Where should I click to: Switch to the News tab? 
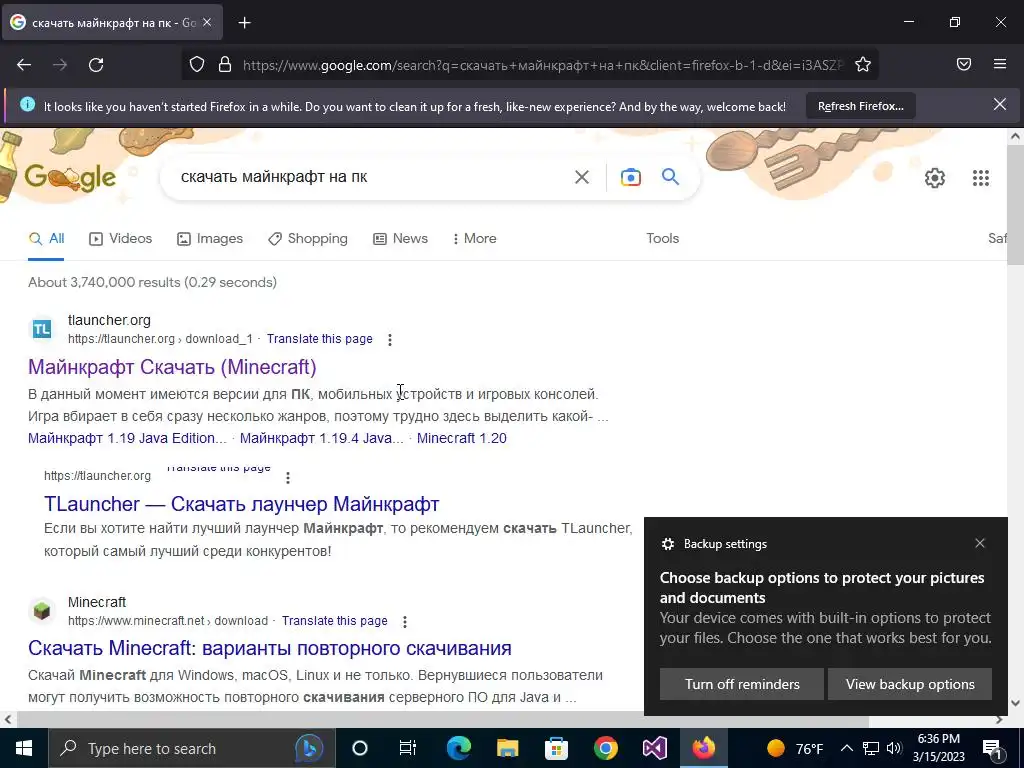(400, 238)
